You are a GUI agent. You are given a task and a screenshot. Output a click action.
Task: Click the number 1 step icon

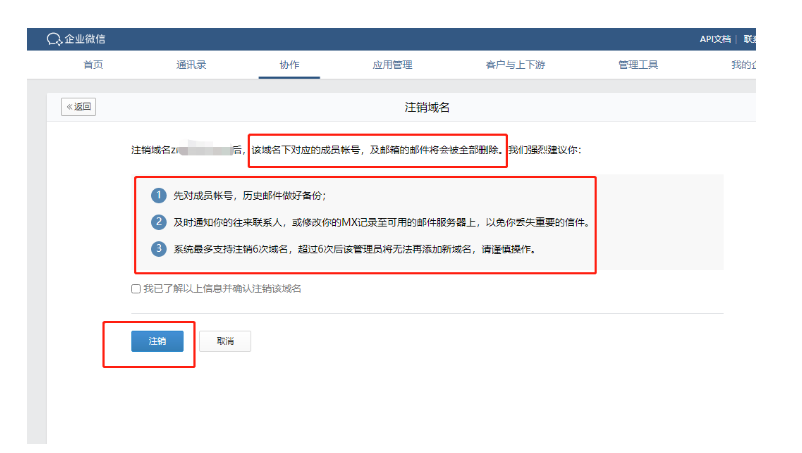157,195
